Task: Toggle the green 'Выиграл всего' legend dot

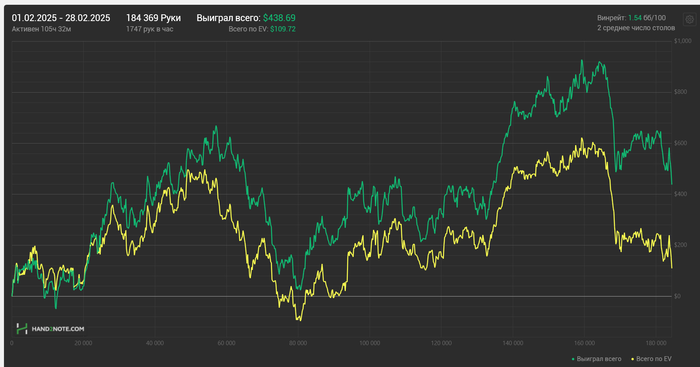Action: (573, 359)
